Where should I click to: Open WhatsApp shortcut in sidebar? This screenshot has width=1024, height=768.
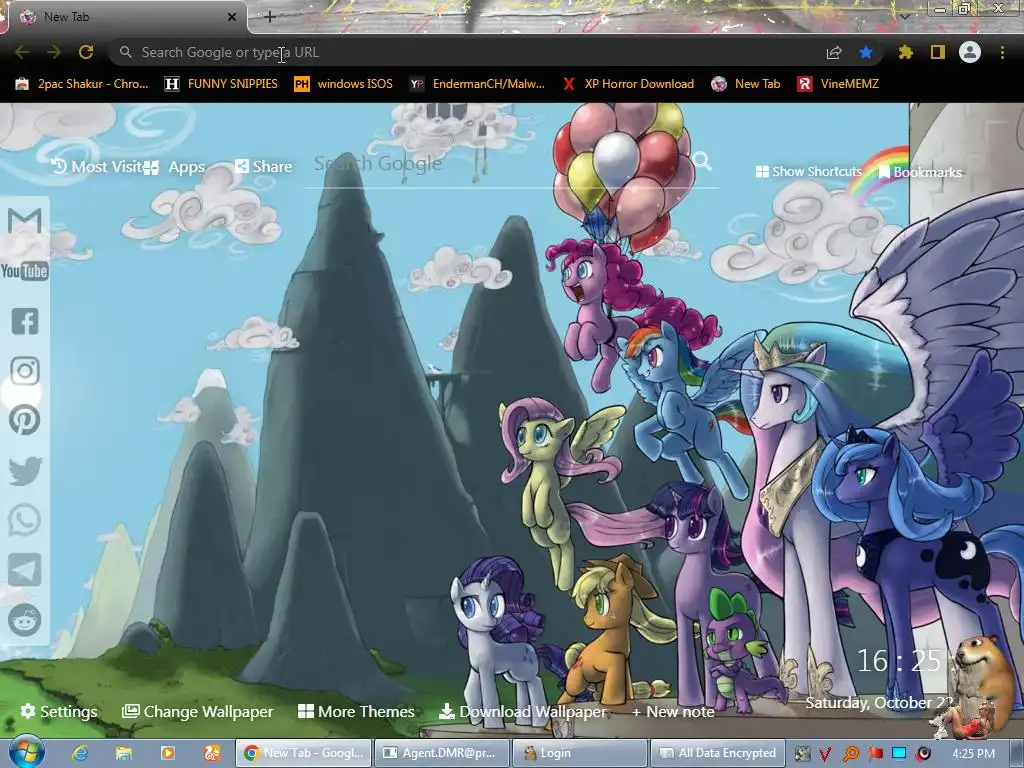(25, 520)
